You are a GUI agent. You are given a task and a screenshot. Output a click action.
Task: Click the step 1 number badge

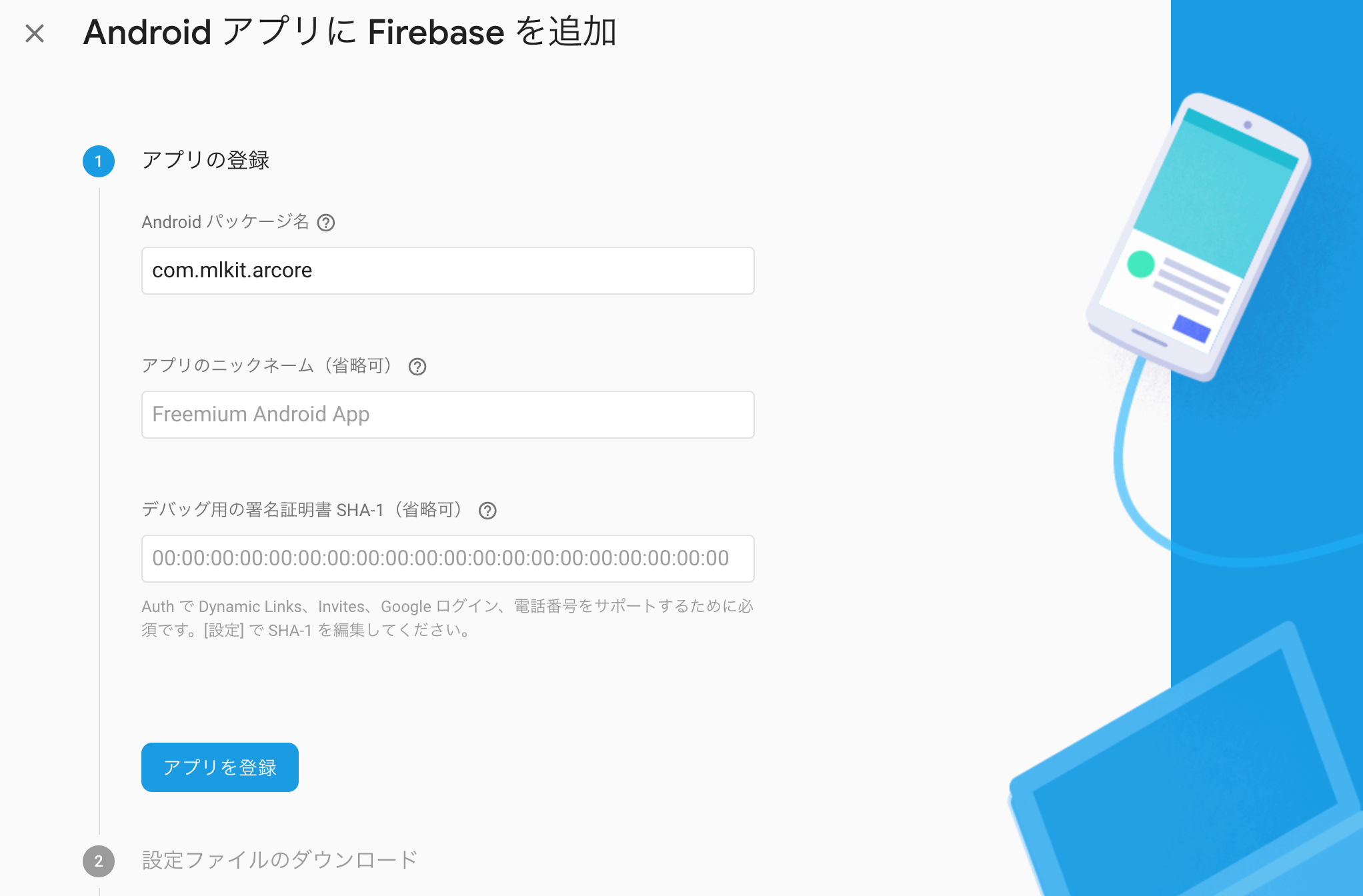pyautogui.click(x=98, y=161)
